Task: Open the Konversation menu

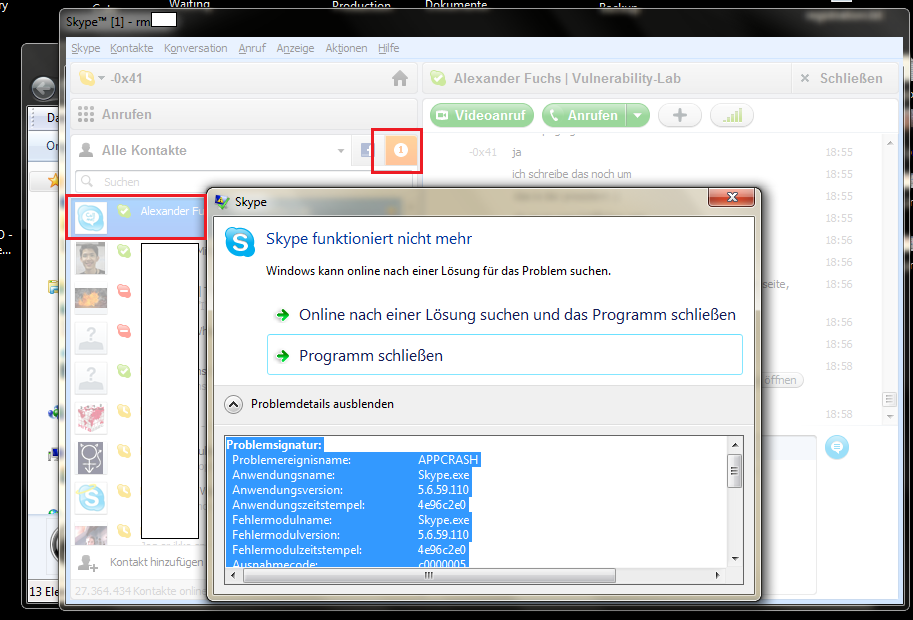Action: (196, 48)
